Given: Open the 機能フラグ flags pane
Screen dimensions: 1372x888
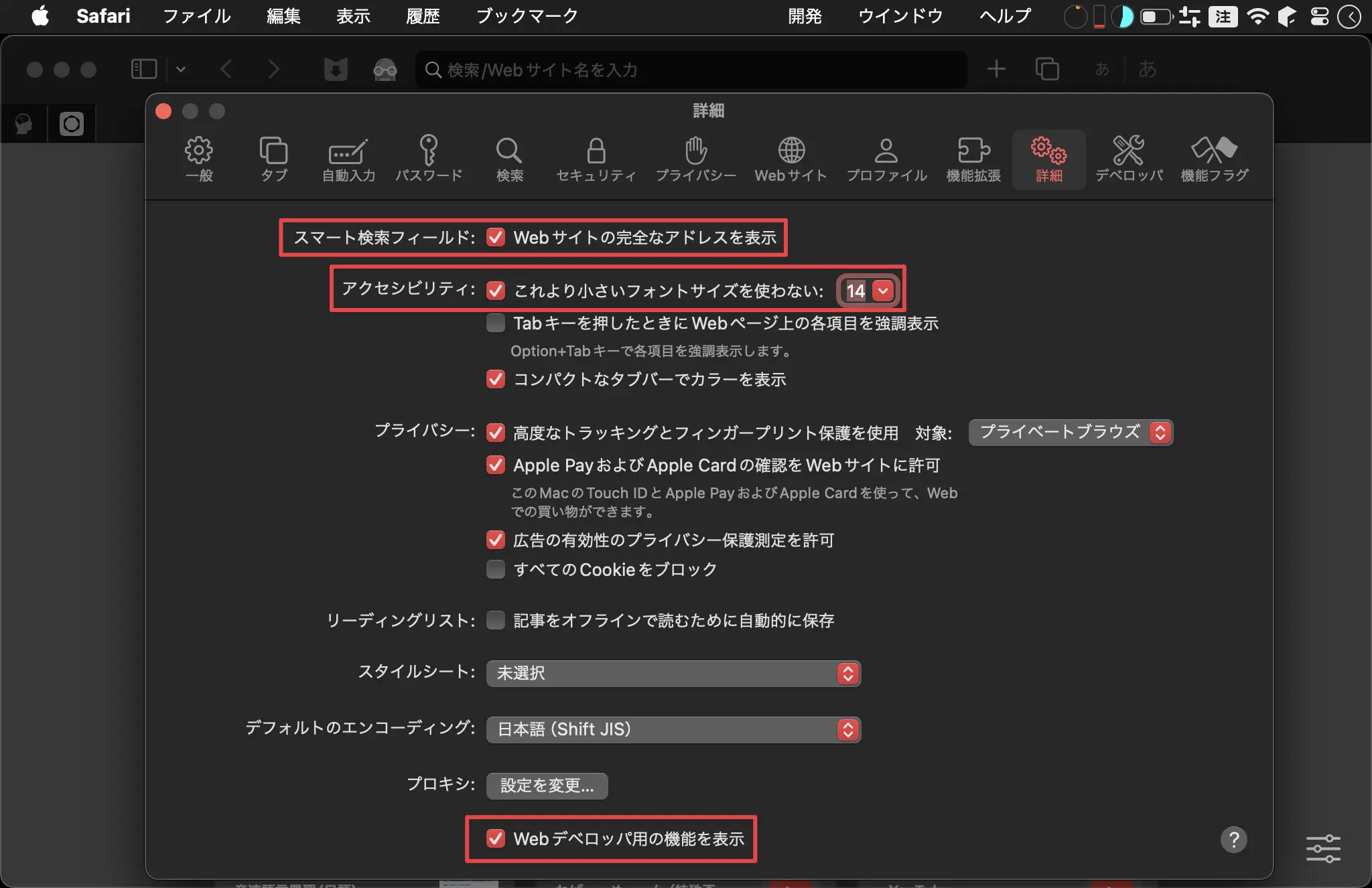Looking at the screenshot, I should 1215,159.
